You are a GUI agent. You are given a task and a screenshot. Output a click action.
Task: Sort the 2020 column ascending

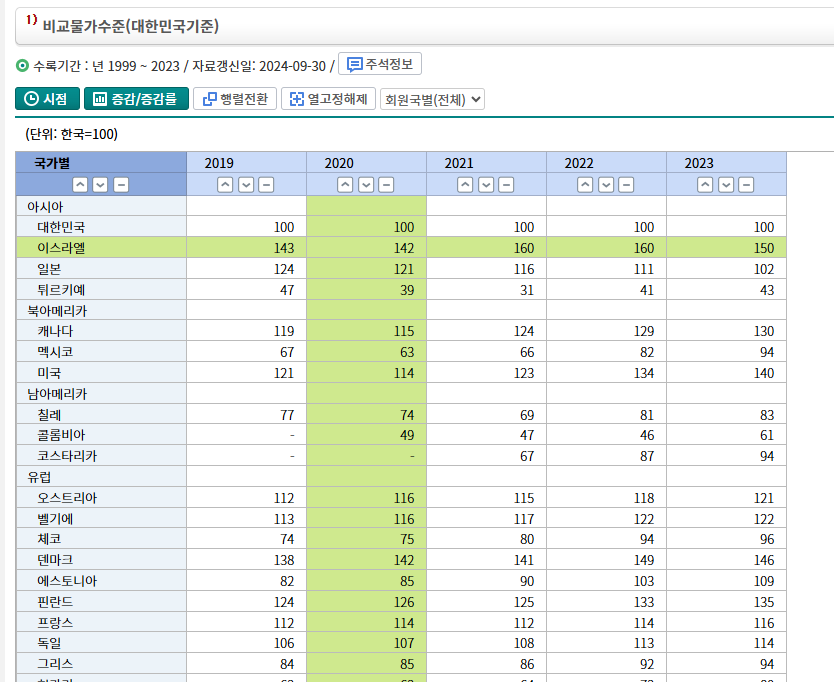pos(345,184)
